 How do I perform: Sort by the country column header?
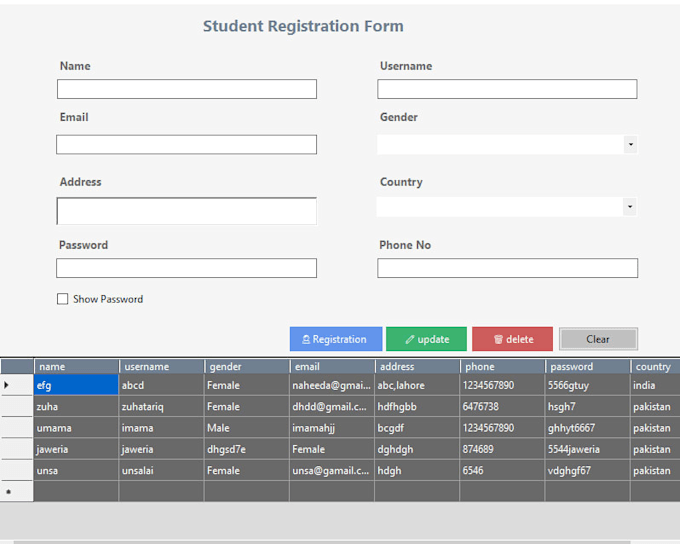point(655,367)
